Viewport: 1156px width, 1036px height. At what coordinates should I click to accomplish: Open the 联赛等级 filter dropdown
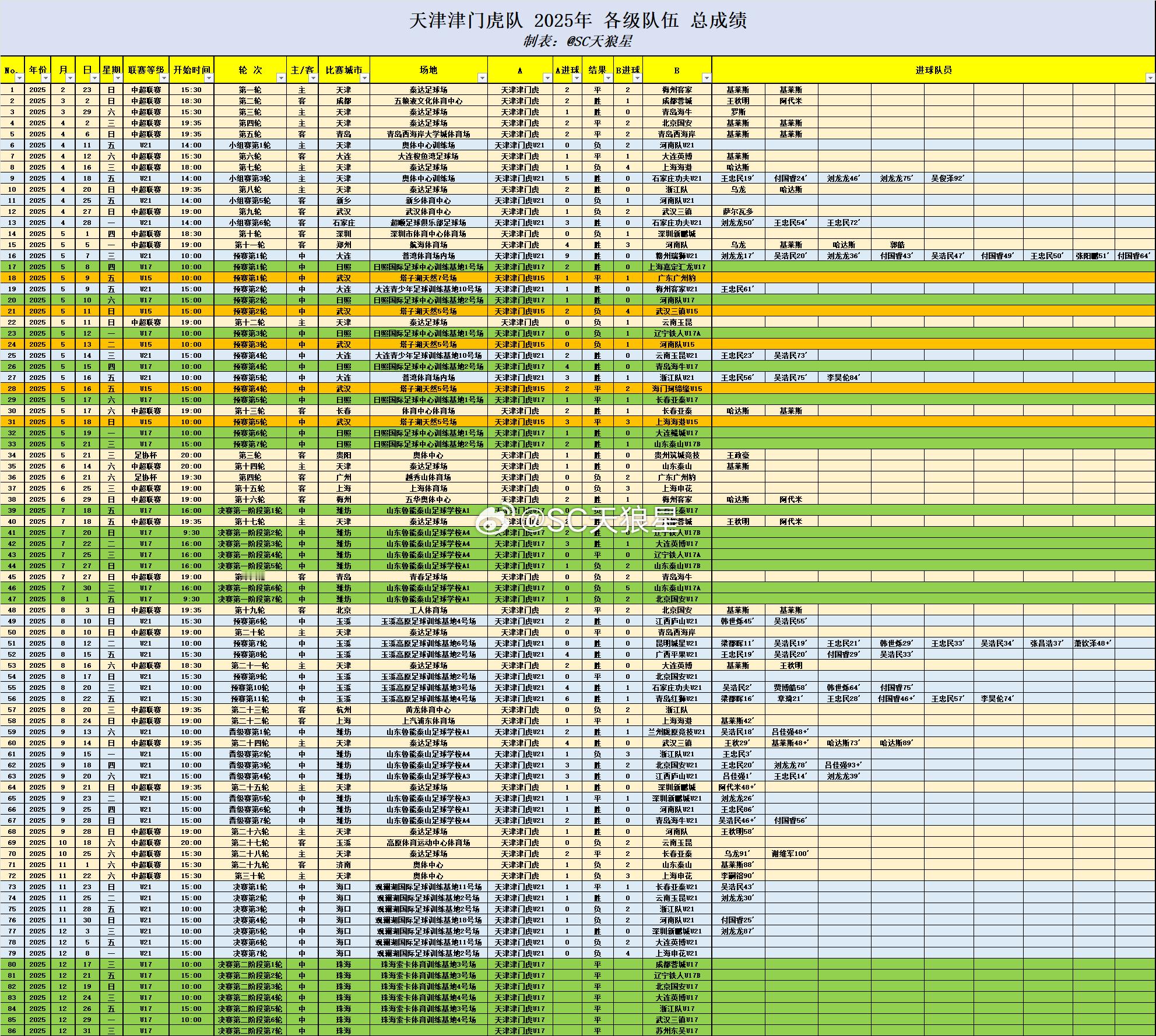164,78
